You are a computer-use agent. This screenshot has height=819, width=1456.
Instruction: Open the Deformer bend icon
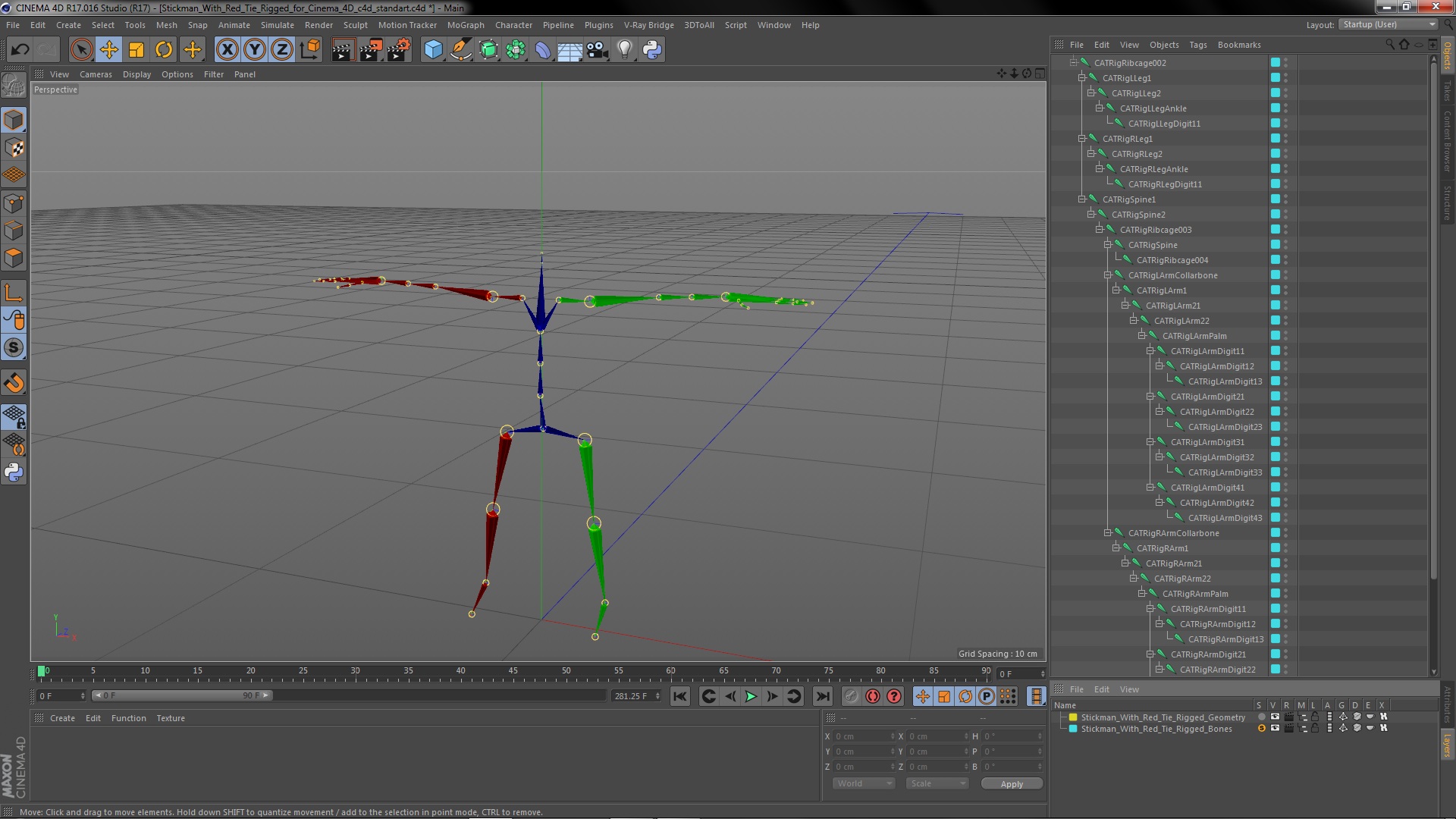pos(543,50)
